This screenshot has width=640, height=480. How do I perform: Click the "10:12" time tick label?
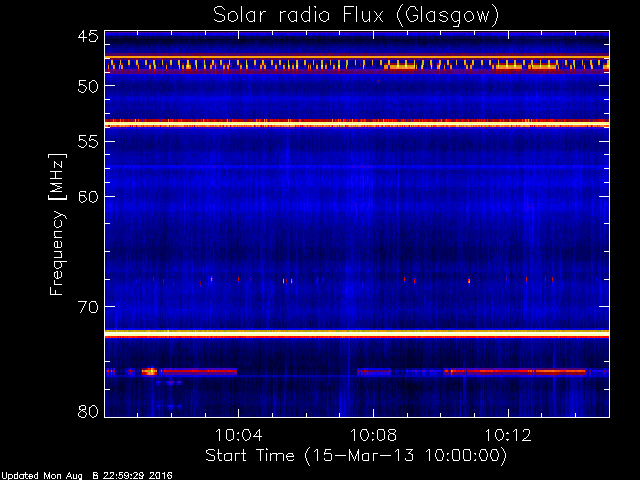coord(508,435)
